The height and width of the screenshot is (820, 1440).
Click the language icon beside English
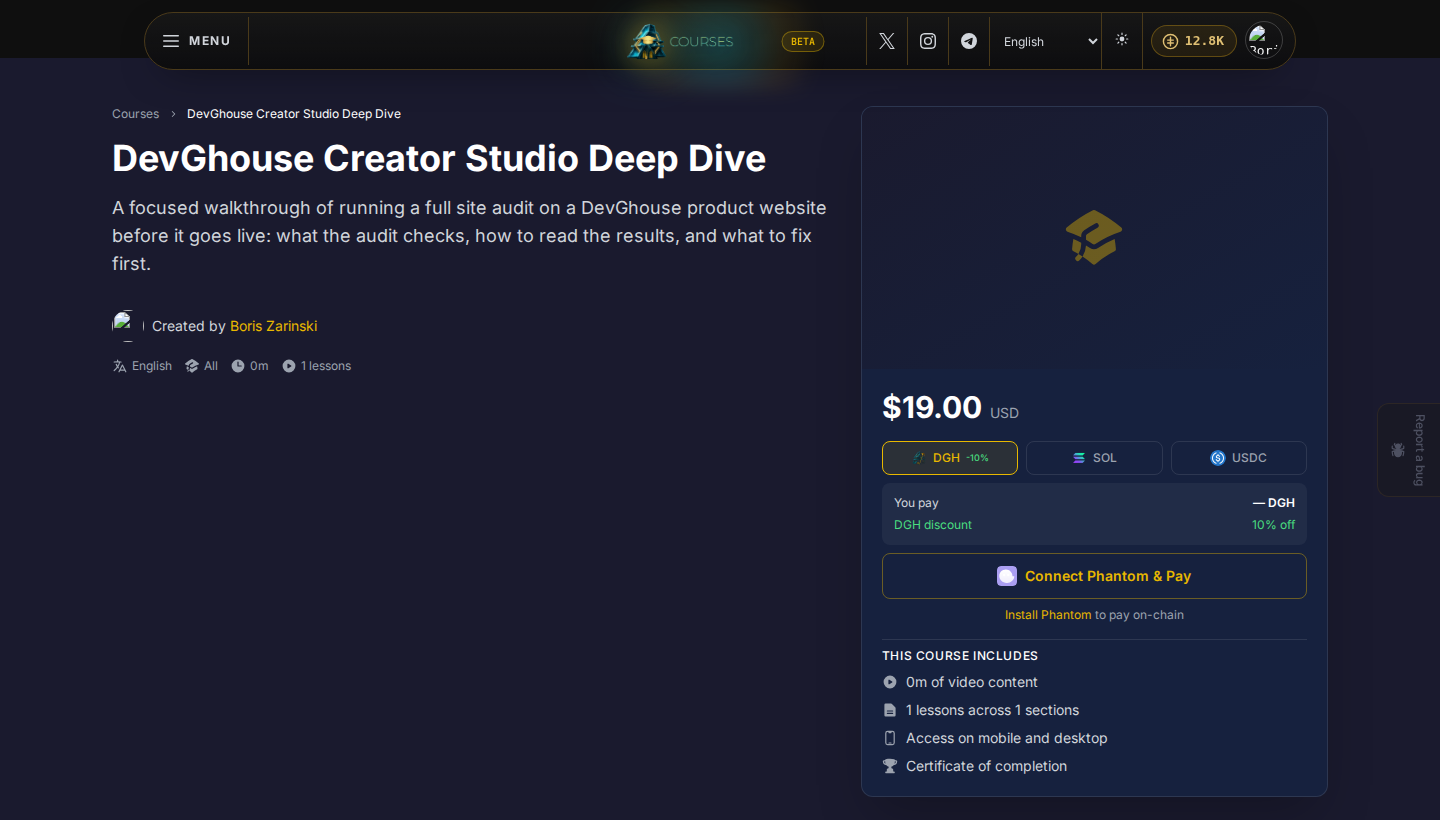tap(120, 366)
